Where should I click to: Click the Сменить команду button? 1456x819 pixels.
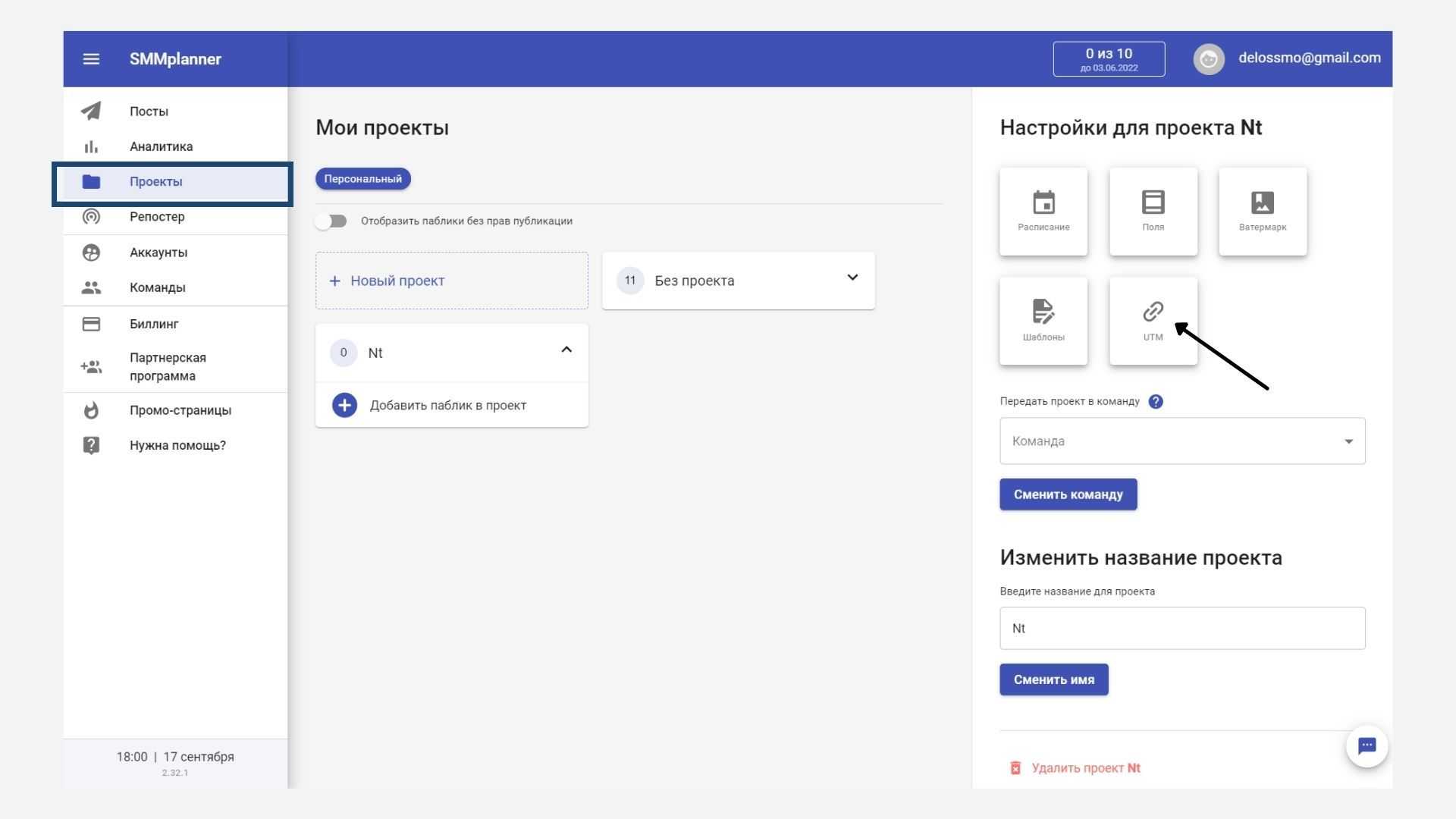(x=1068, y=494)
